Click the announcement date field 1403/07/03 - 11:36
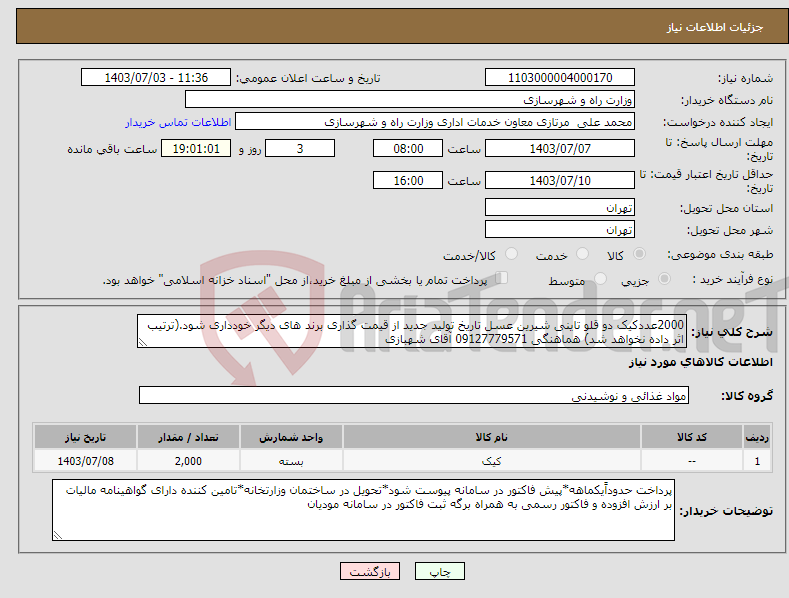 point(155,78)
